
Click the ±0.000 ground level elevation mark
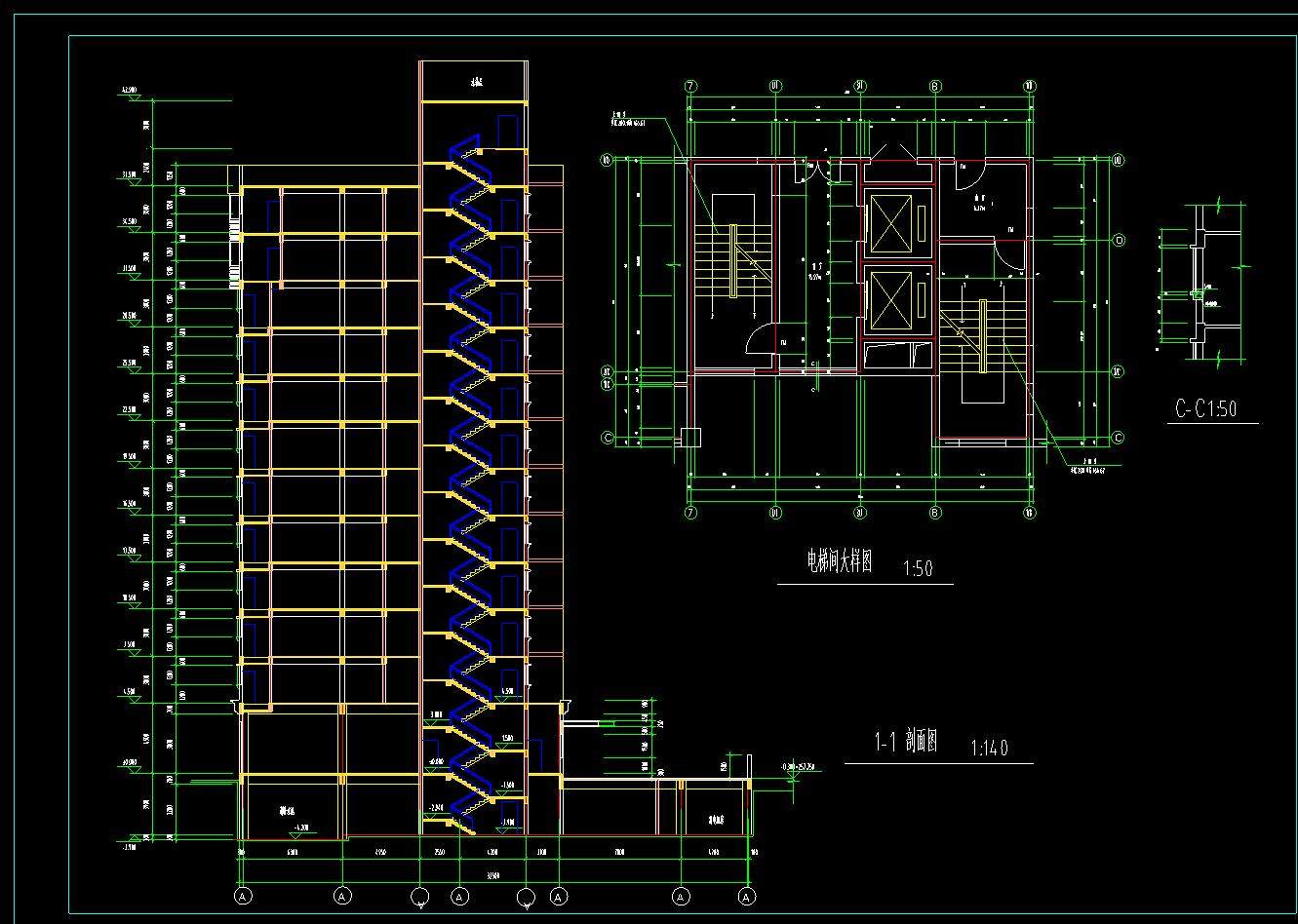129,764
